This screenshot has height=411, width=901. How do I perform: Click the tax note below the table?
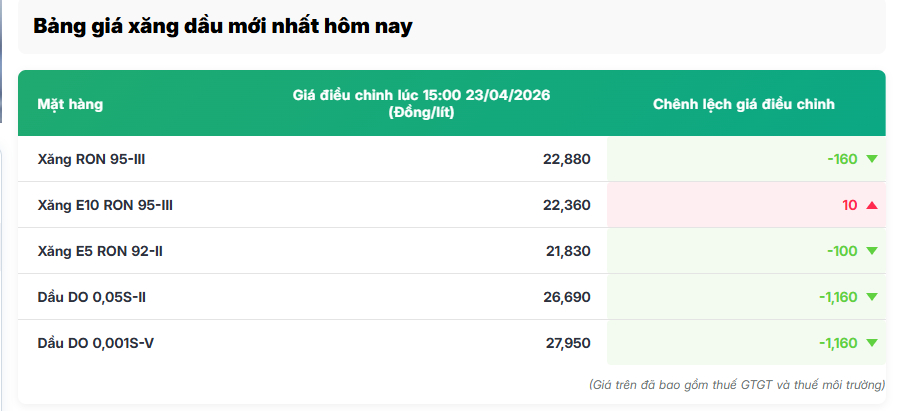tap(738, 384)
